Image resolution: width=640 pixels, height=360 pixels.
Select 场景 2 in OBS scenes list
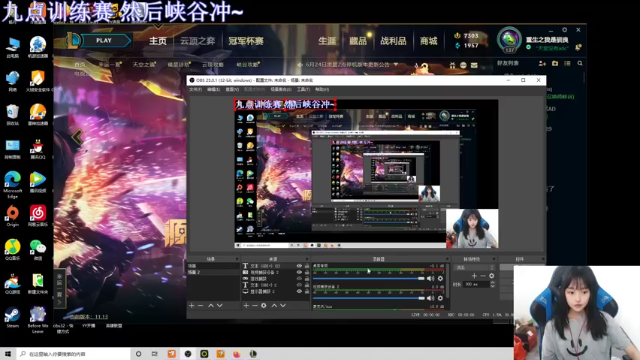click(x=213, y=272)
